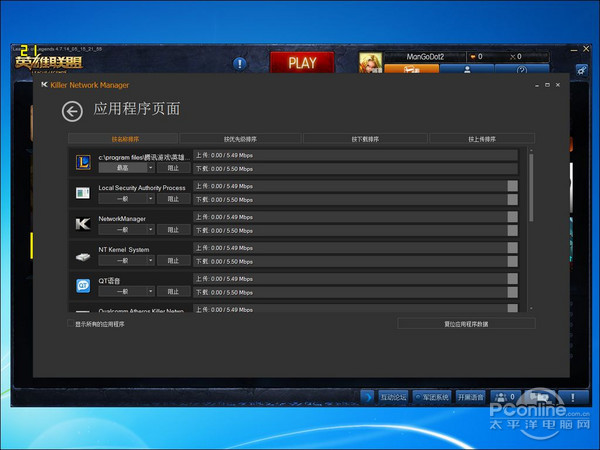
Task: Click the blue chevron arrow in LoL bottom bar
Action: pos(367,397)
